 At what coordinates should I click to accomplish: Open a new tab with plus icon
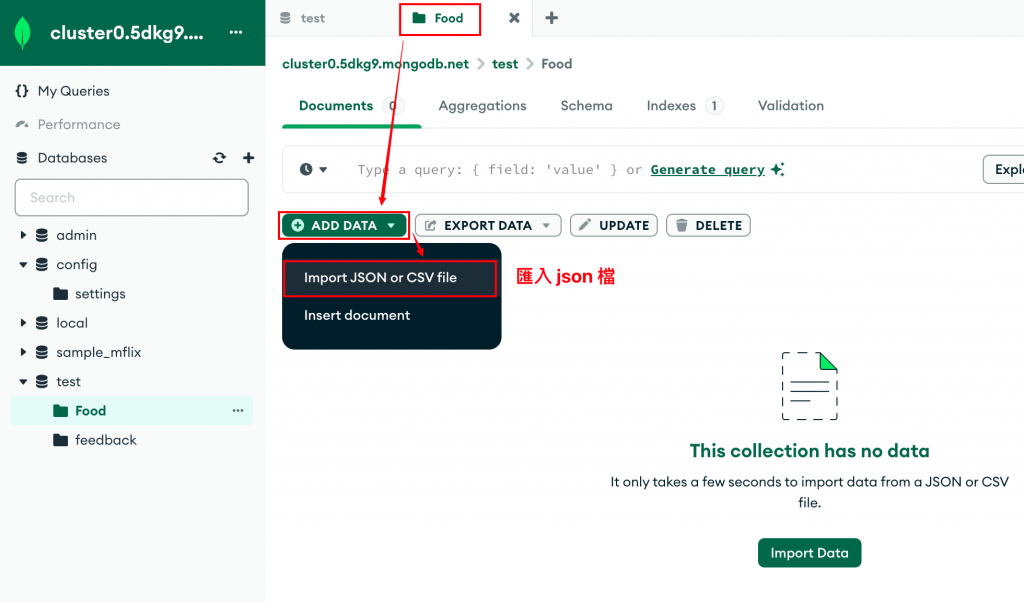tap(552, 18)
